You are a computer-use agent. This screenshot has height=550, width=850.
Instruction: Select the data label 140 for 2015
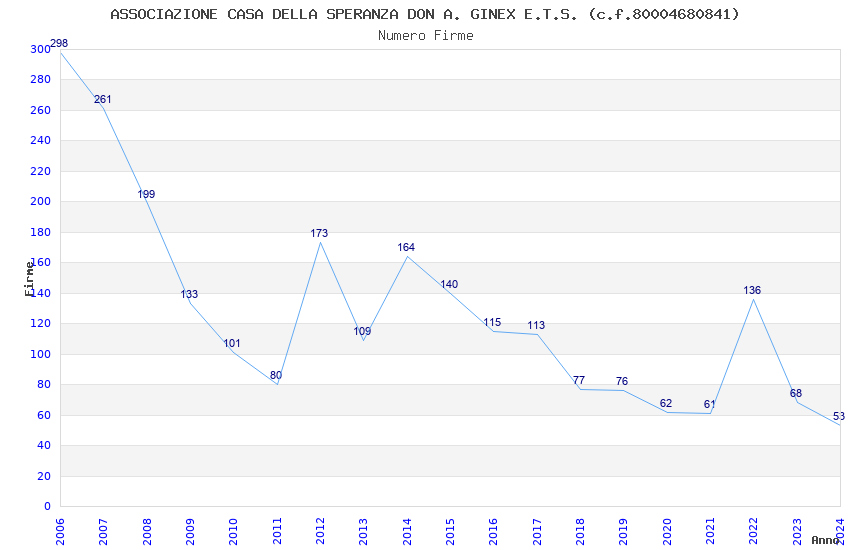coord(449,284)
